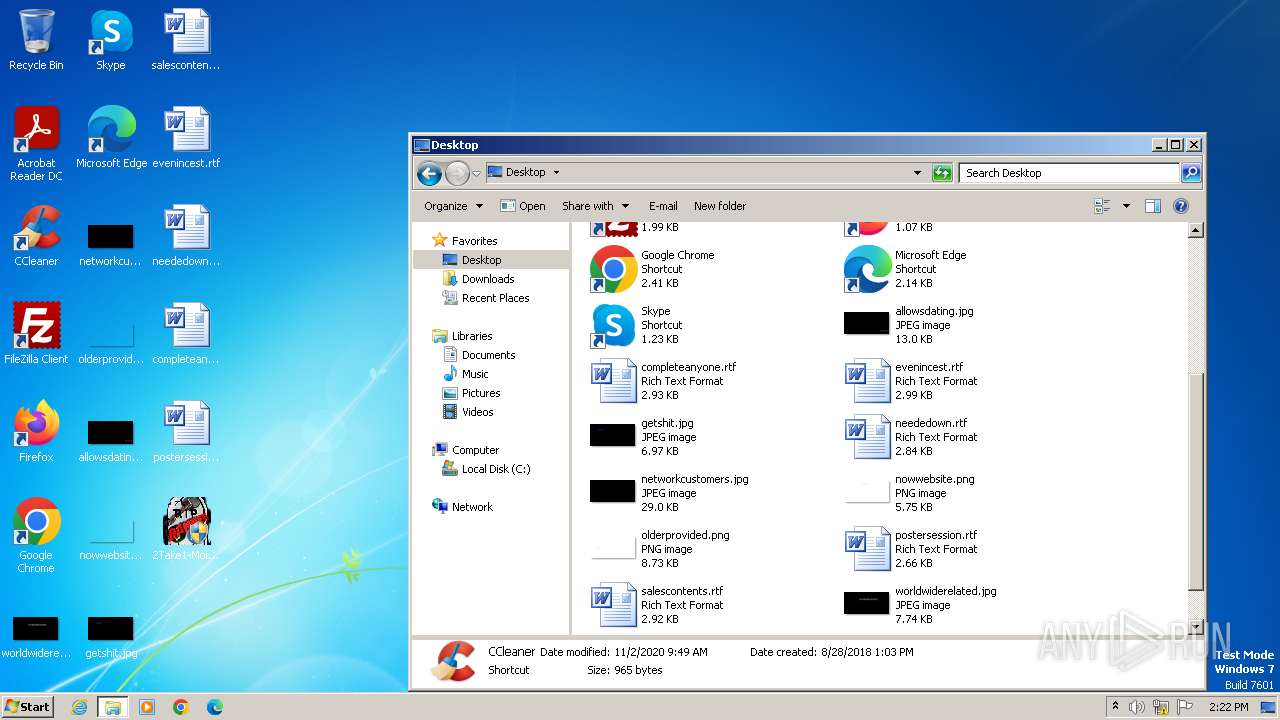Click Skype shortcut in Explorer list
1280x720 pixels.
[636, 325]
